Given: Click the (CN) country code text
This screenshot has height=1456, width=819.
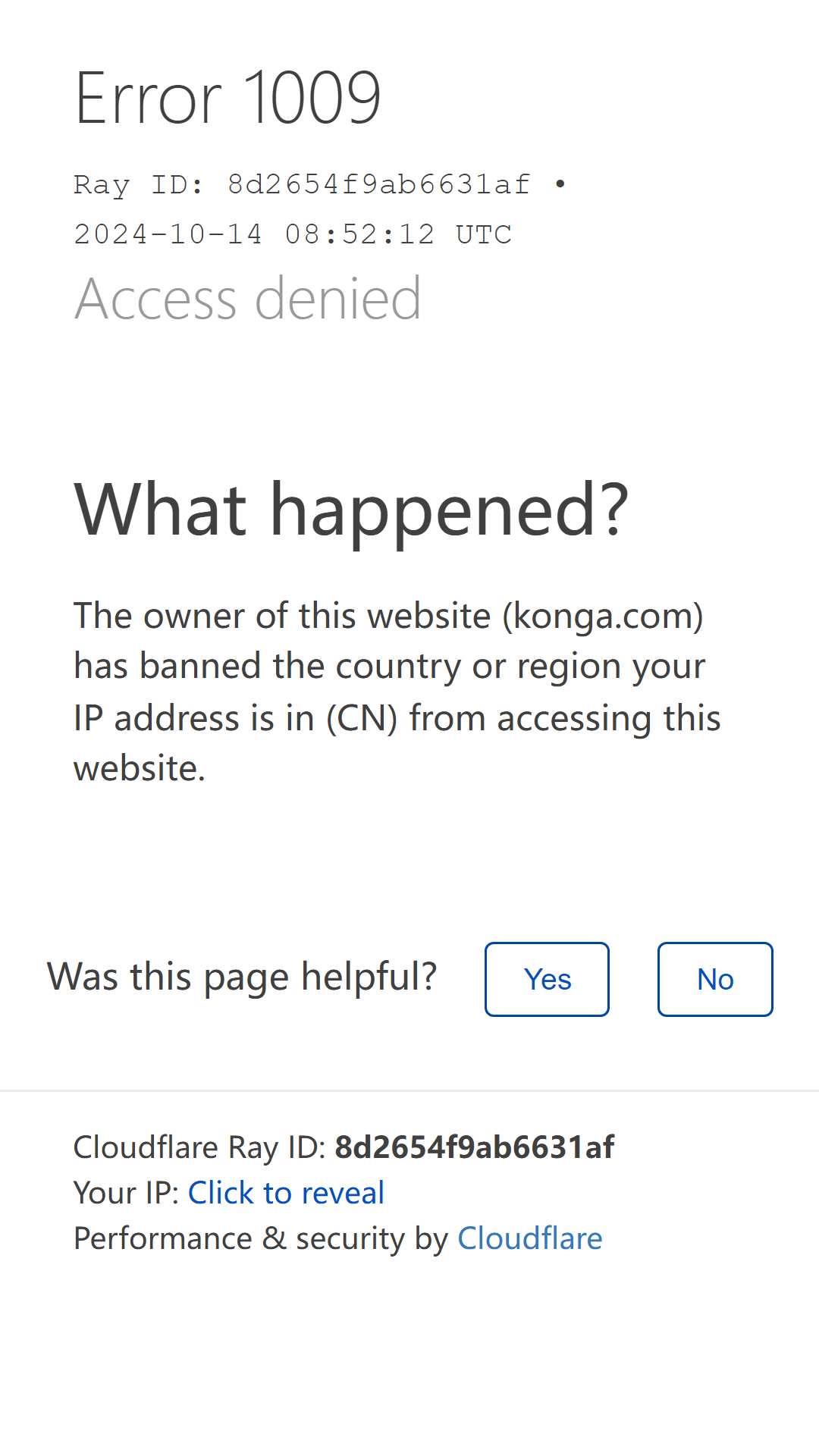Looking at the screenshot, I should click(362, 718).
